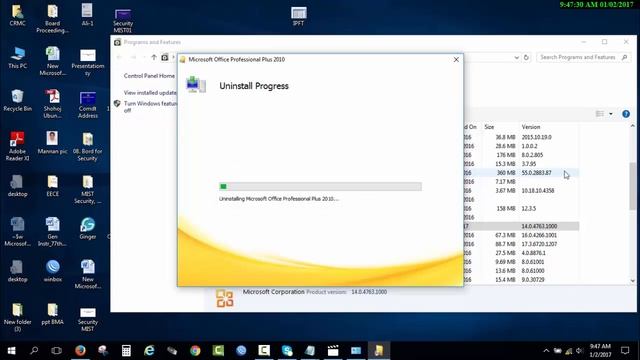640x360 pixels.
Task: Refresh the Programs and Features list
Action: (x=527, y=58)
